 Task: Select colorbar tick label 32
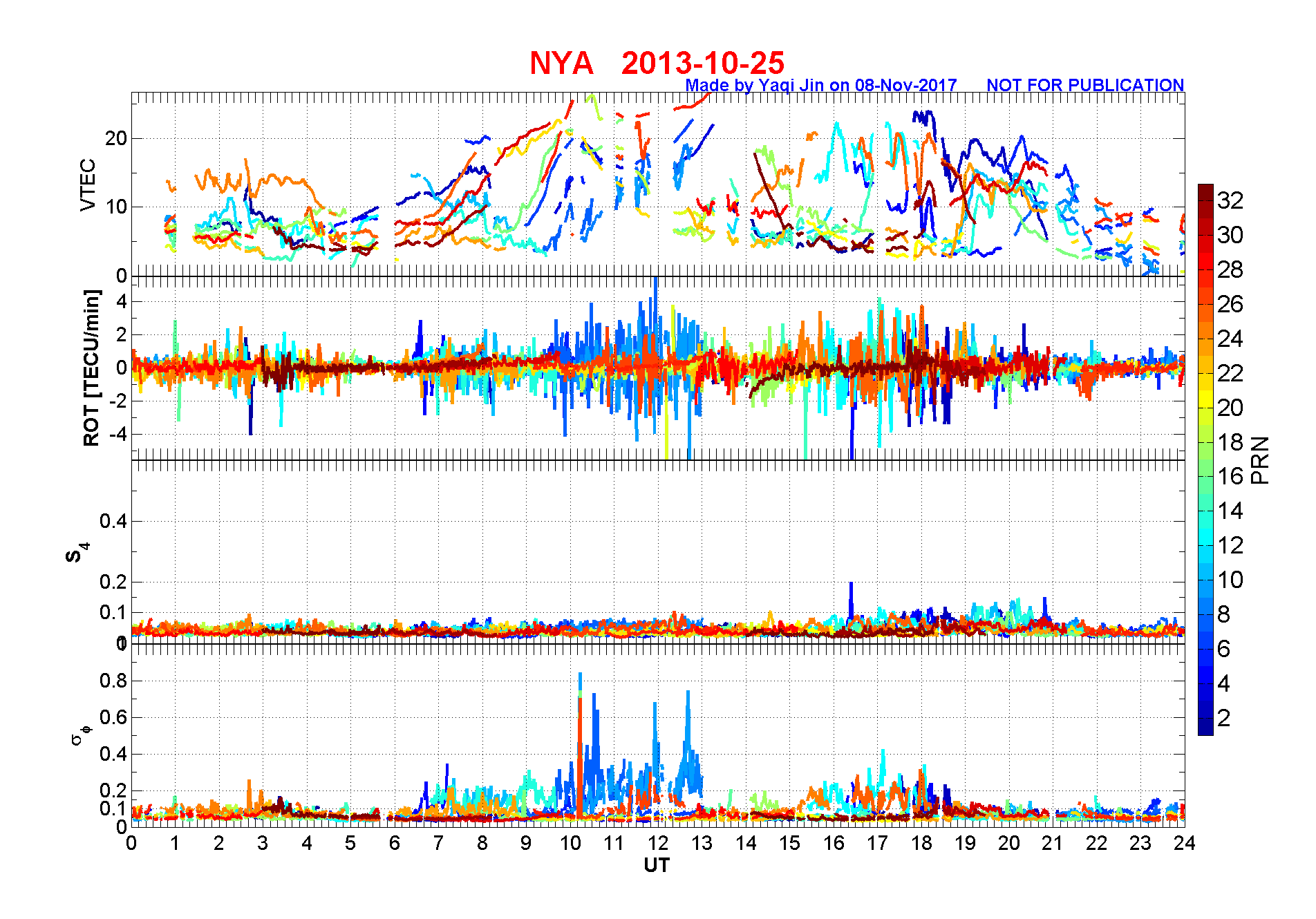[x=1230, y=200]
